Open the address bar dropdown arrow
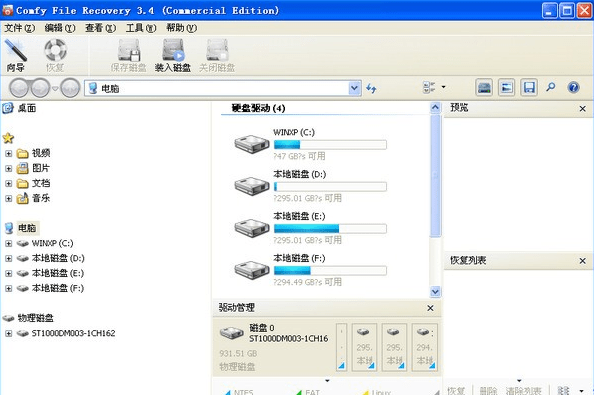Viewport: 594px width, 395px height. pyautogui.click(x=354, y=88)
